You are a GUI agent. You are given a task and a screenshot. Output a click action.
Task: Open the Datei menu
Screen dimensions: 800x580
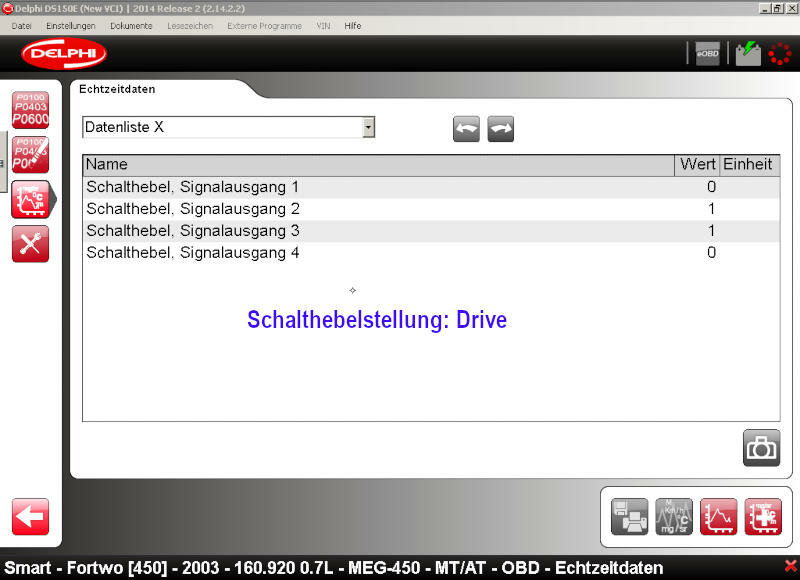[21, 25]
